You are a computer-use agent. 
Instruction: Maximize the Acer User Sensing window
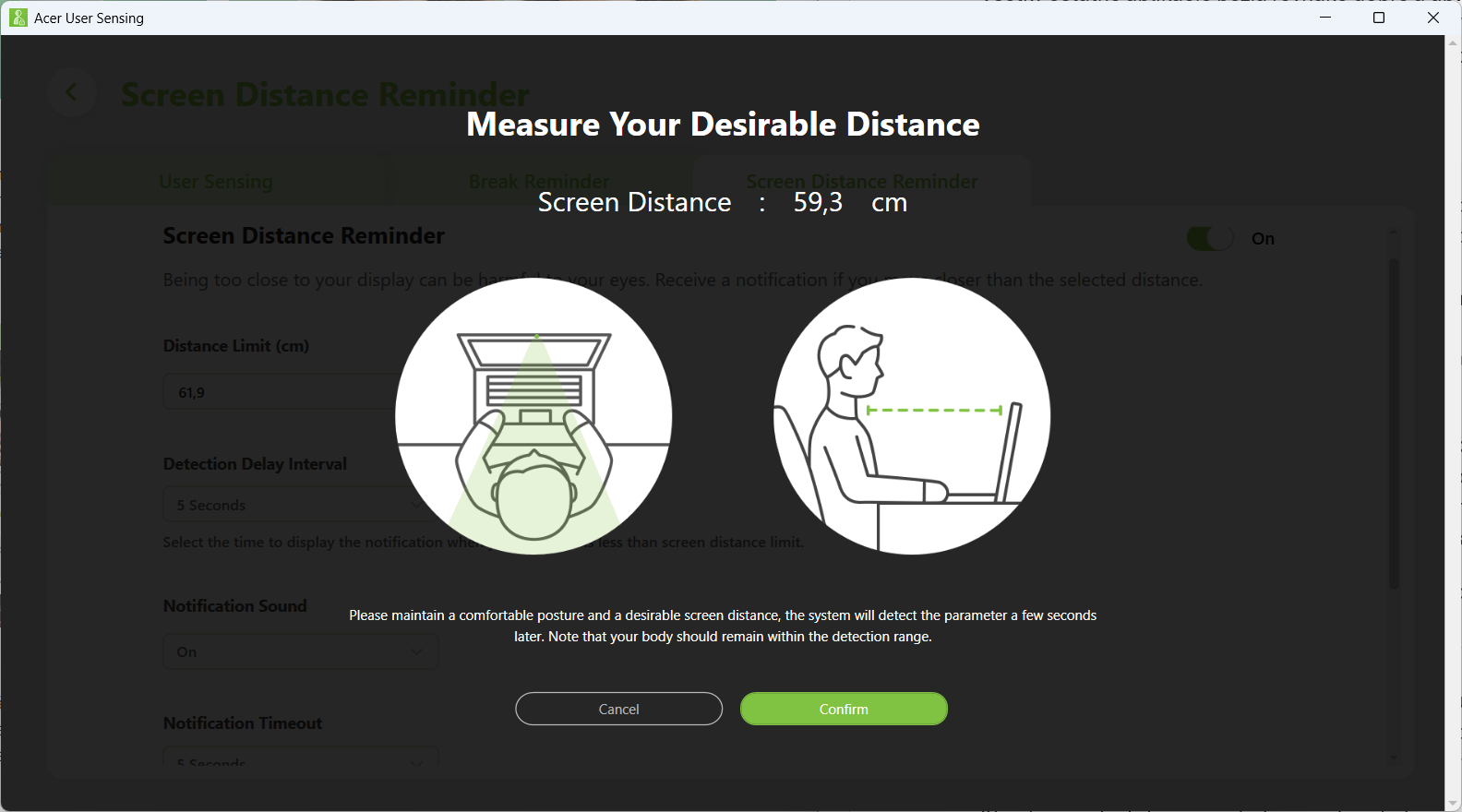[1379, 18]
